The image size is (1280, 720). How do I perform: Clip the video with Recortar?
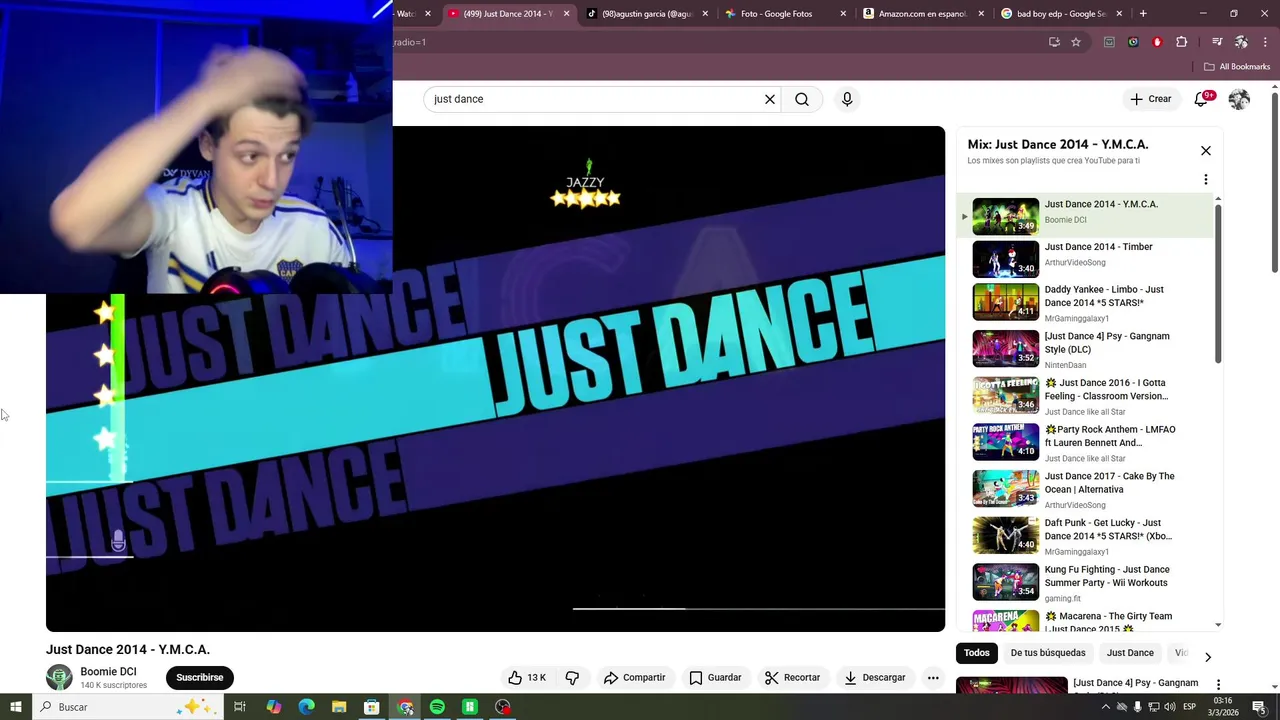tap(792, 677)
